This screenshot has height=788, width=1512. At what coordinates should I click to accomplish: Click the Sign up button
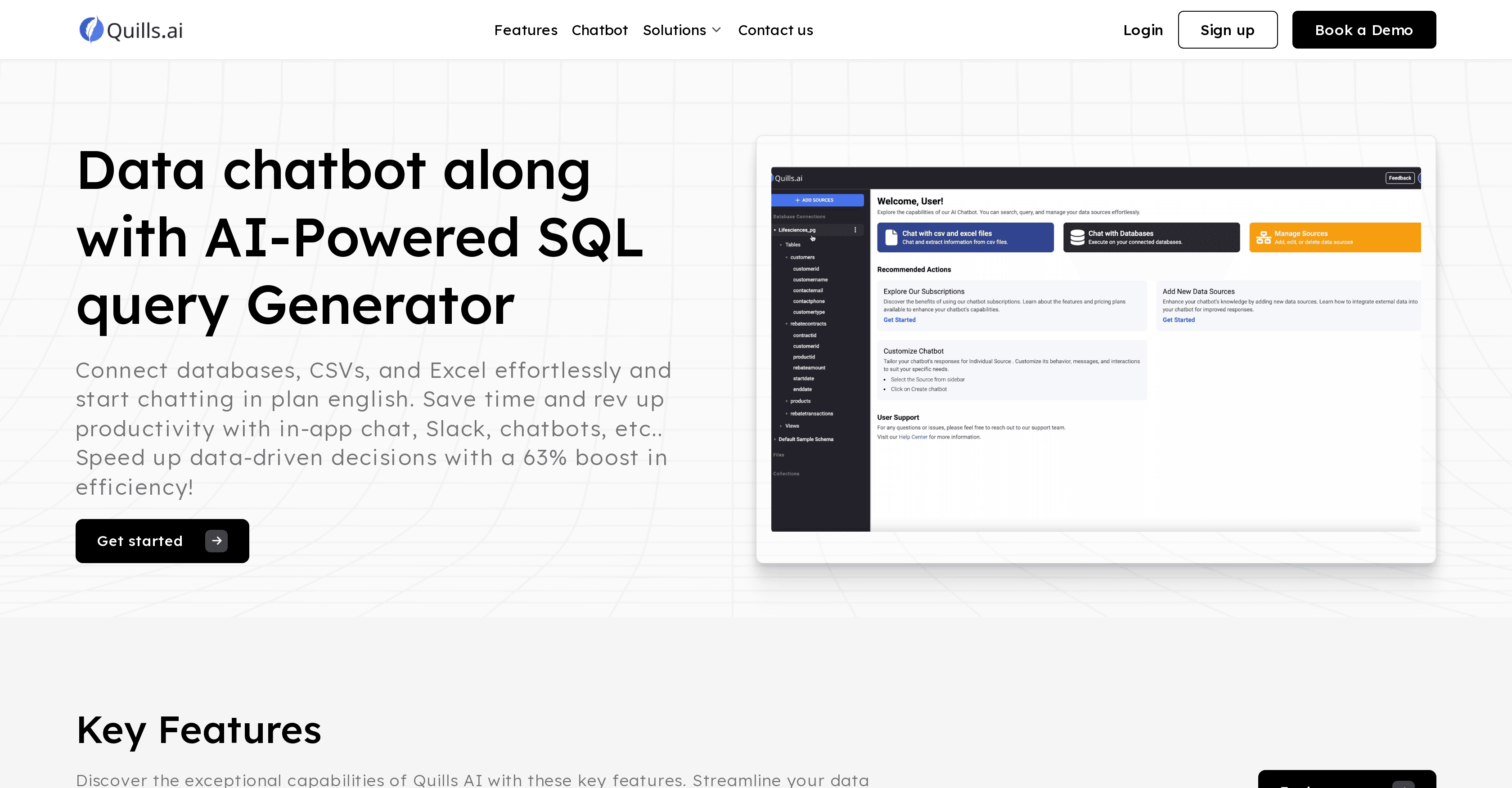tap(1227, 30)
